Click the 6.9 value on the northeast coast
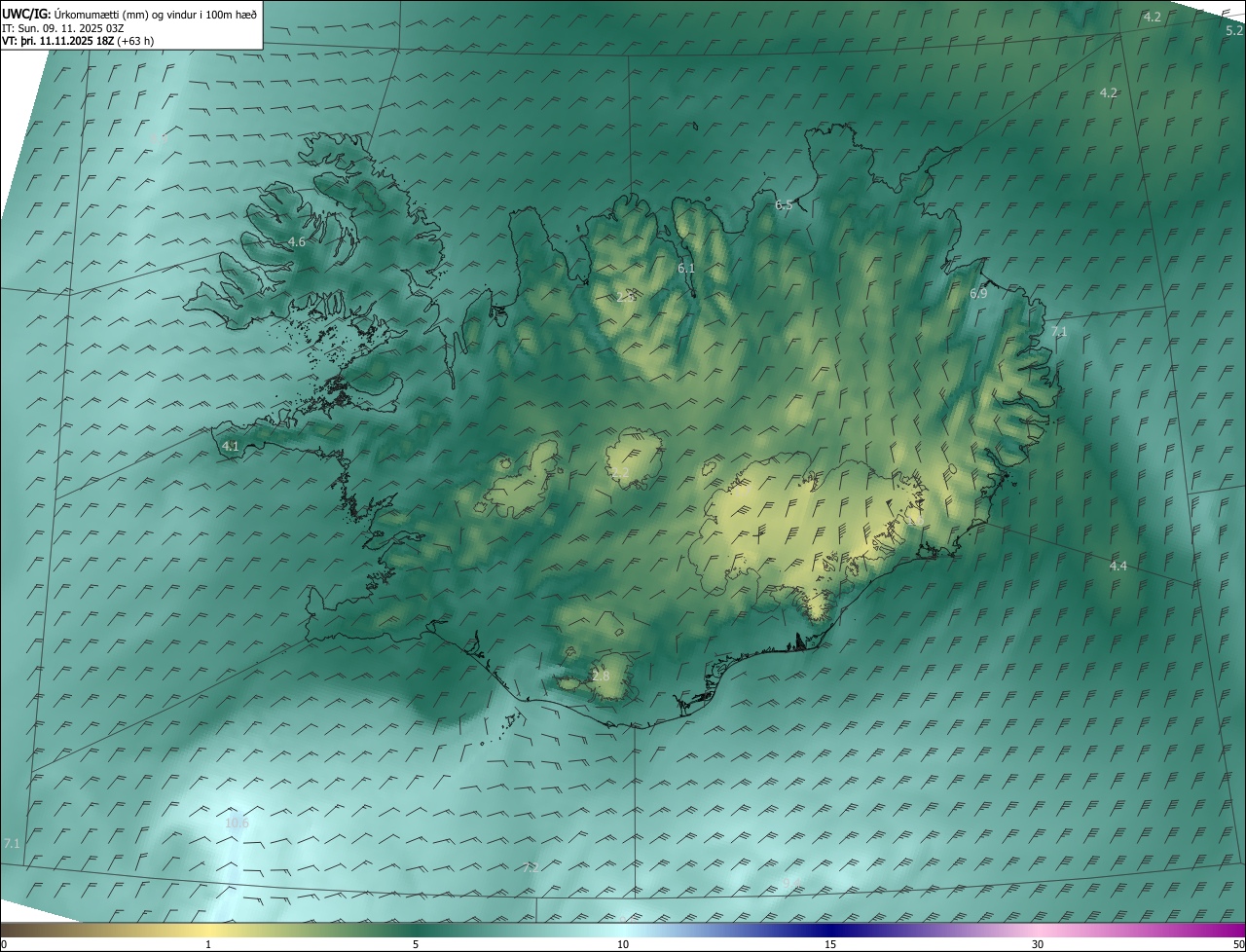Viewport: 1246px width, 952px height. point(978,293)
